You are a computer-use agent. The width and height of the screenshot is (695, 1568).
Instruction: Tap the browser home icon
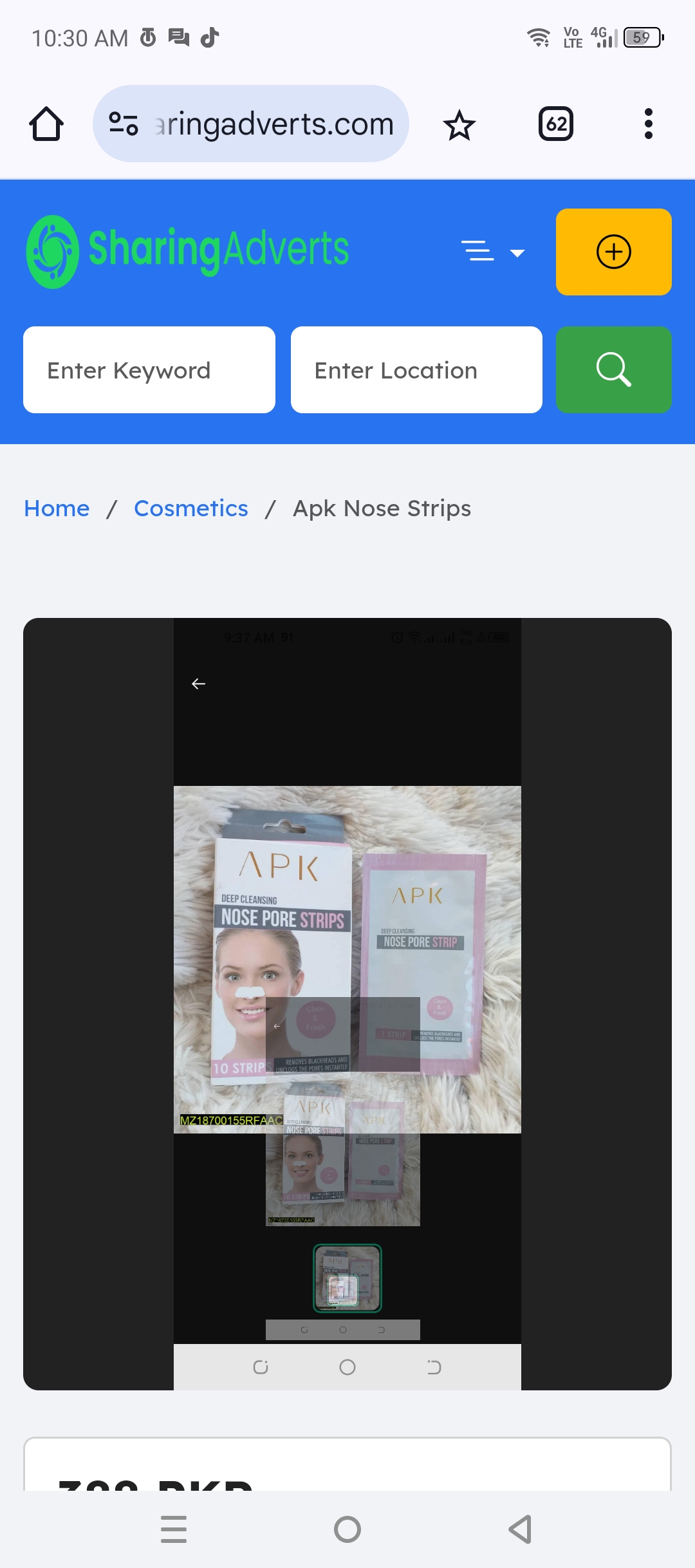coord(46,124)
